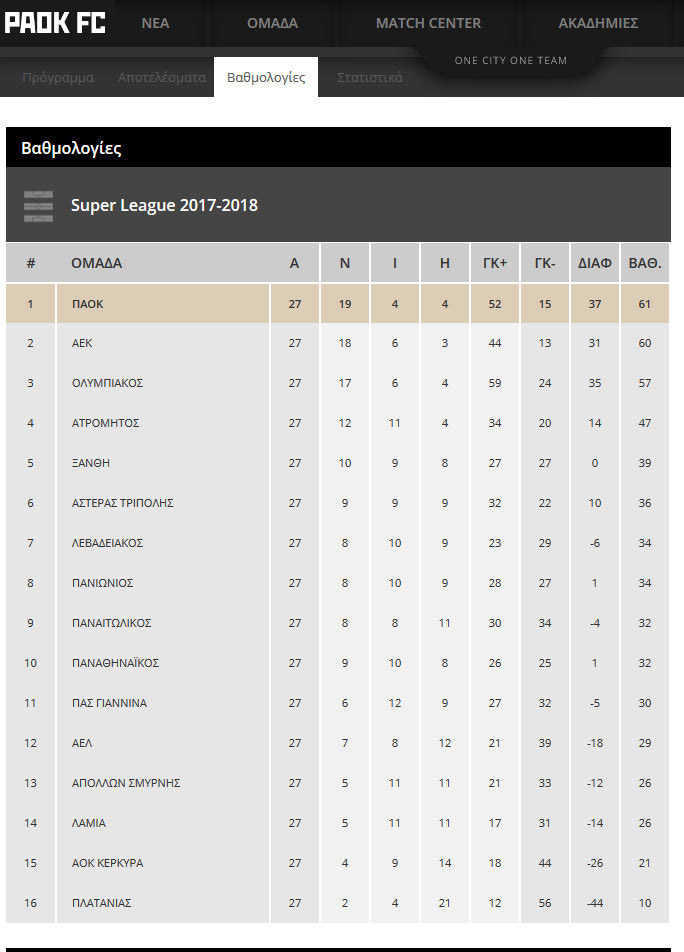Click the Super League table icon
This screenshot has height=952, width=684.
coord(38,205)
